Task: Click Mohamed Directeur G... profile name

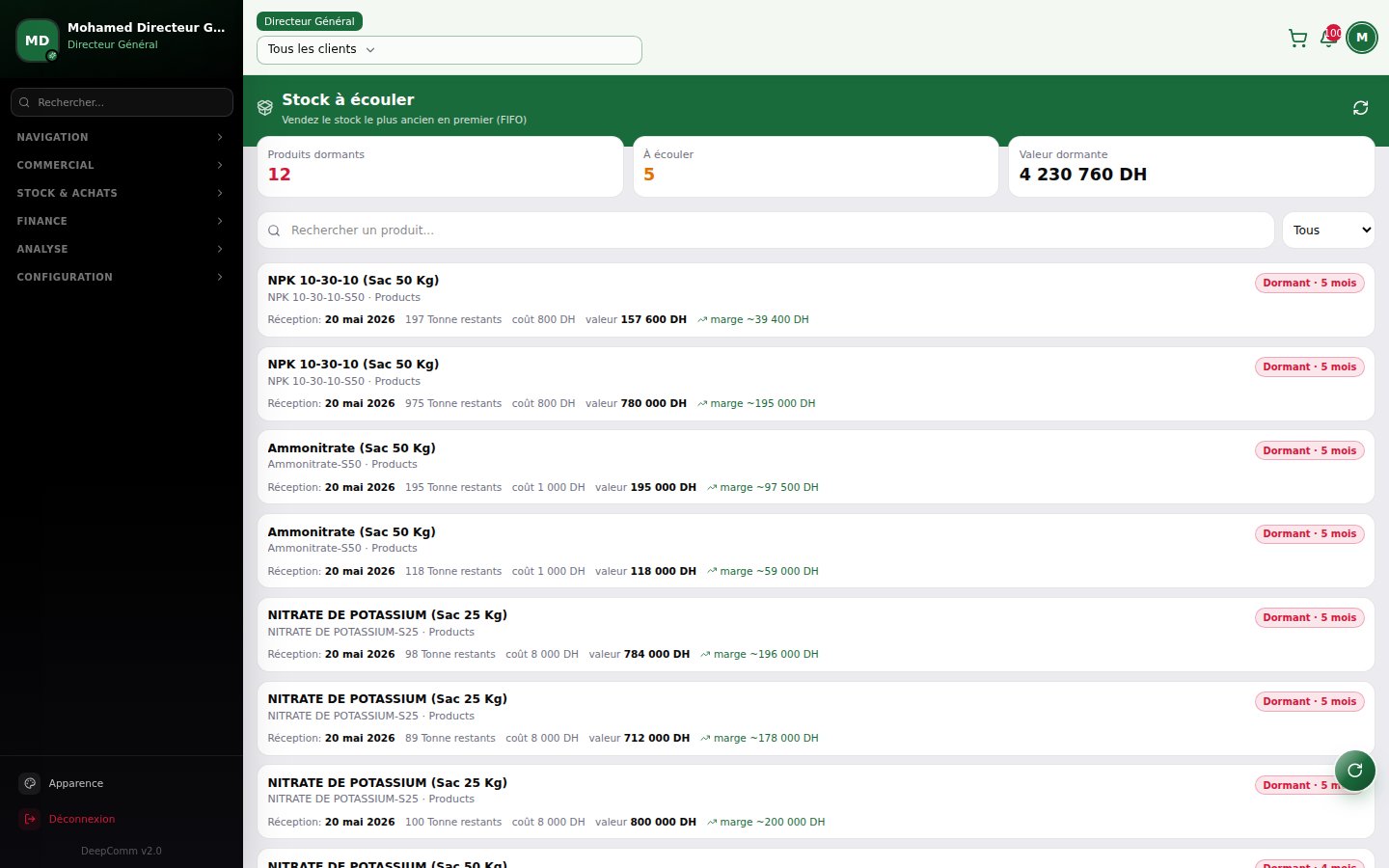Action: pos(146,27)
